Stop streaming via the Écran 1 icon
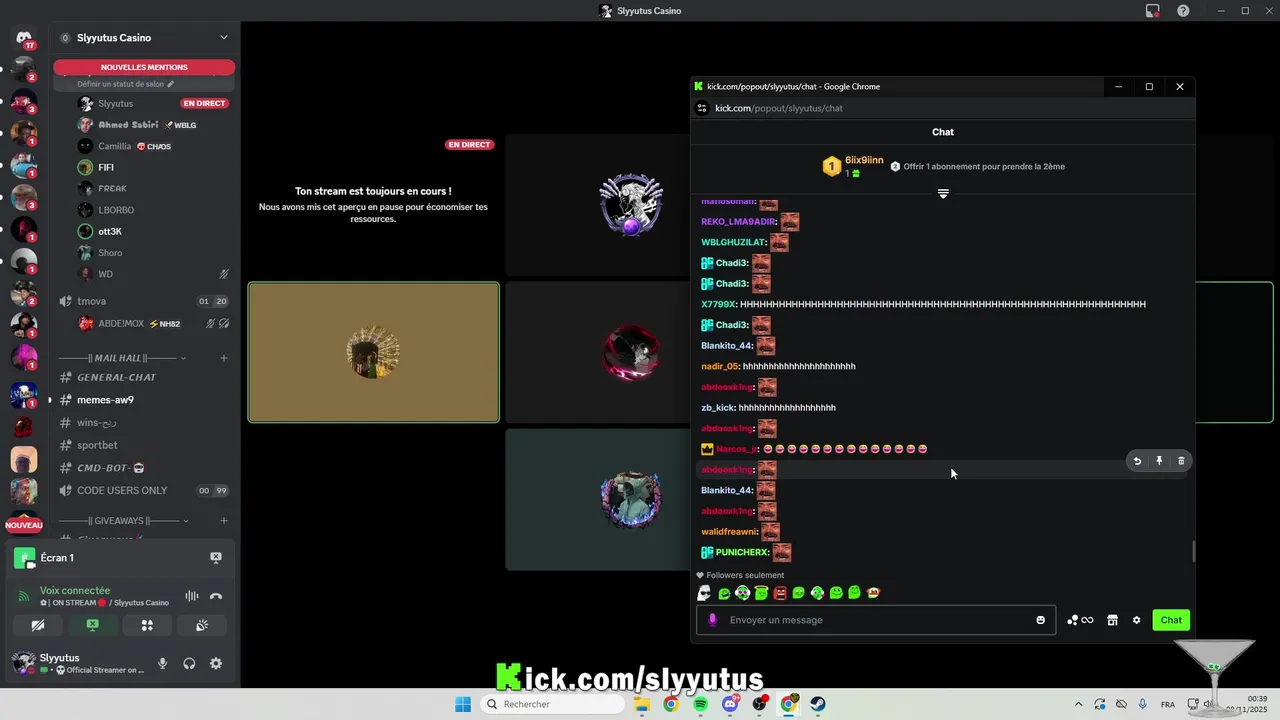The image size is (1280, 720). pos(215,558)
